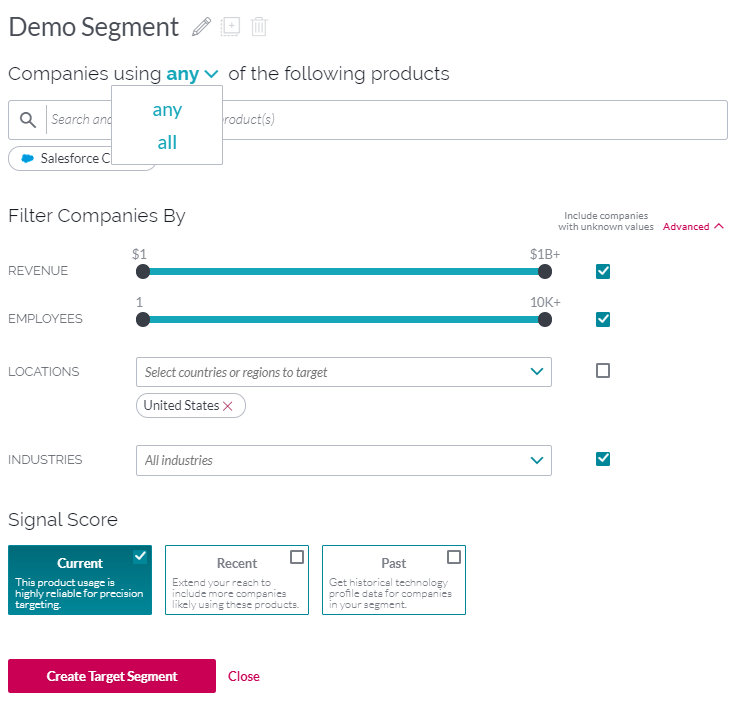
Task: Click the search magnifier icon
Action: 28,120
